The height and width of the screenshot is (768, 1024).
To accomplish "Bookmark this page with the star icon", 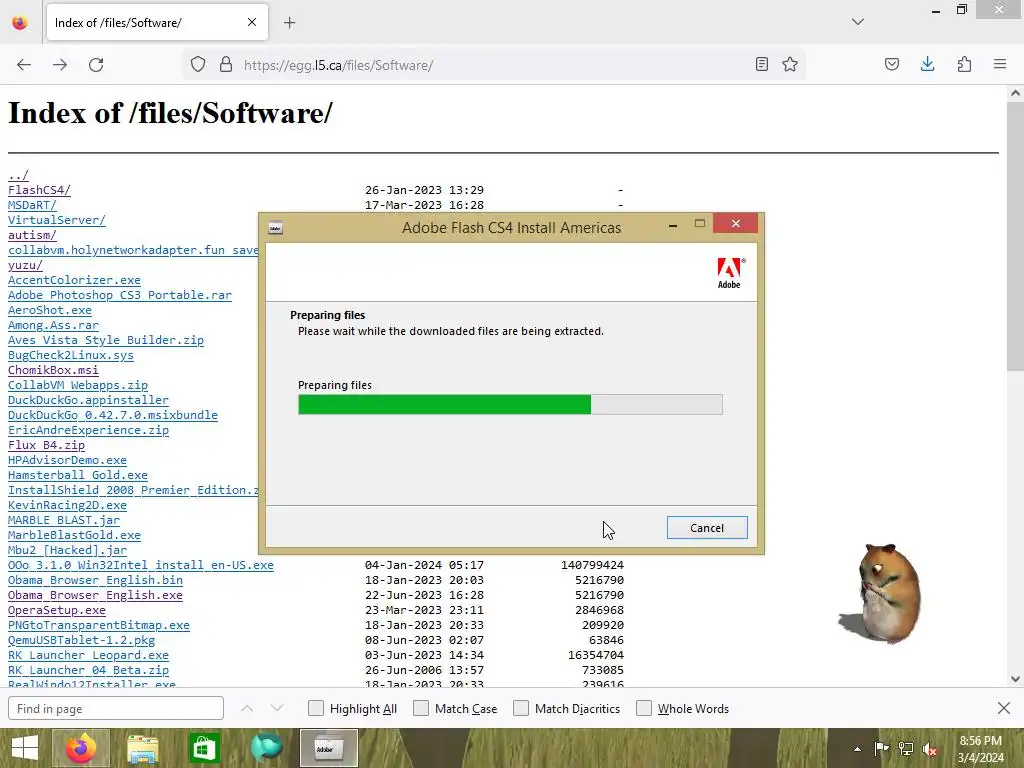I will click(790, 65).
